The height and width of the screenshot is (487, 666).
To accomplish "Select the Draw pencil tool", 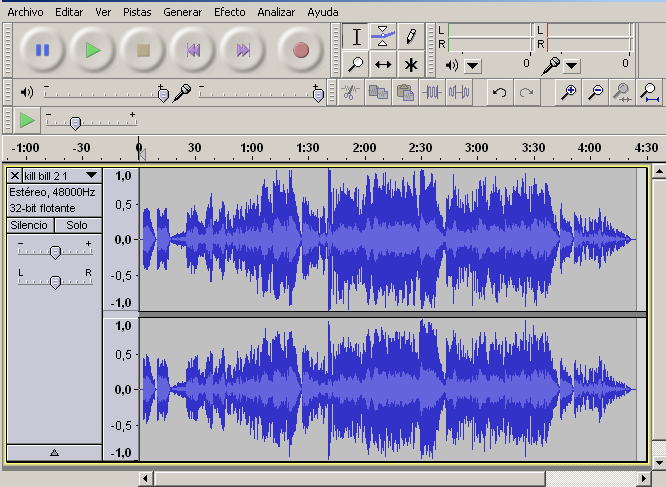I will coord(410,37).
